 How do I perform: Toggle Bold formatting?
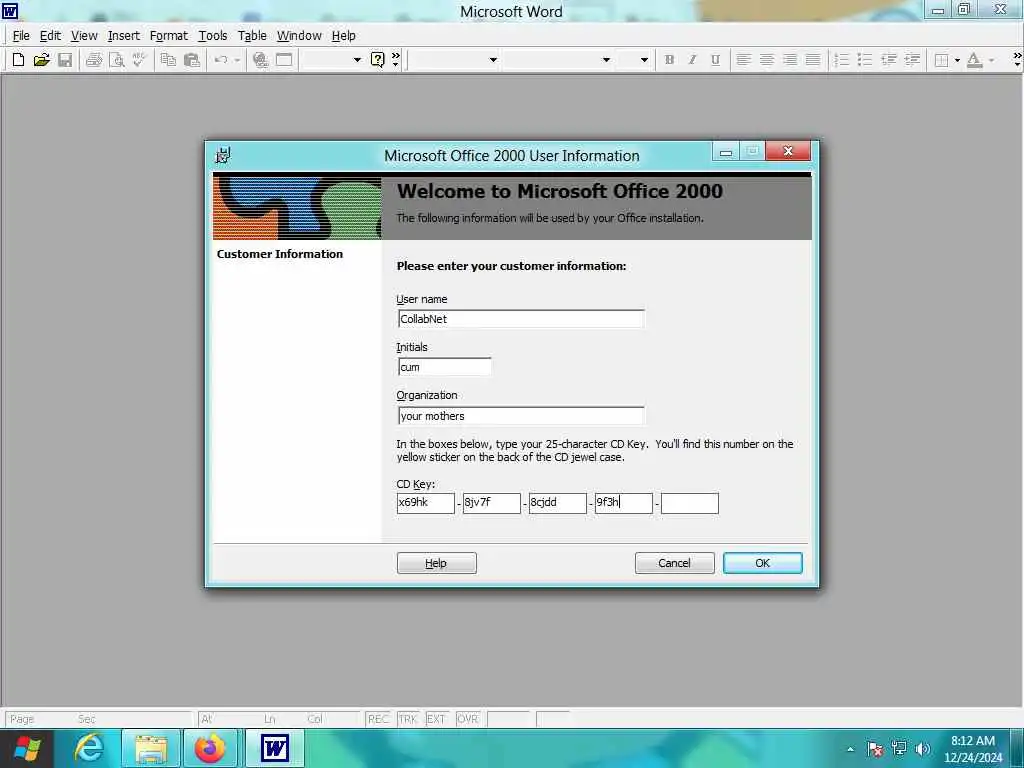669,60
